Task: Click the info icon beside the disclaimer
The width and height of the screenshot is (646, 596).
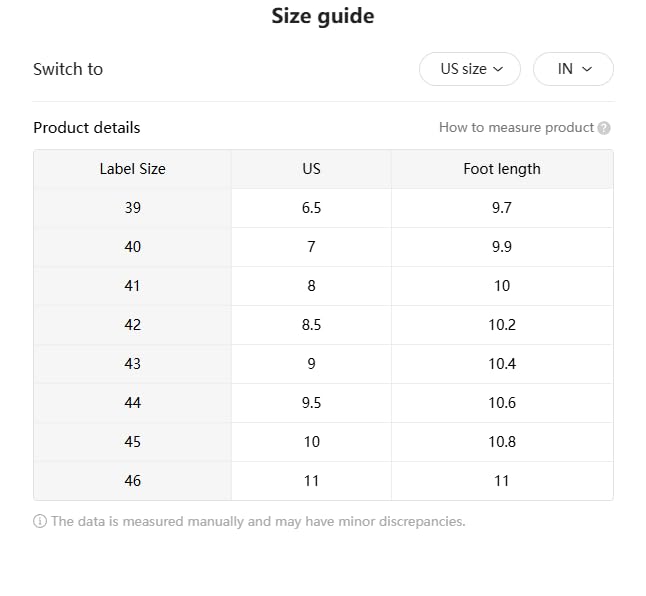Action: [x=40, y=521]
